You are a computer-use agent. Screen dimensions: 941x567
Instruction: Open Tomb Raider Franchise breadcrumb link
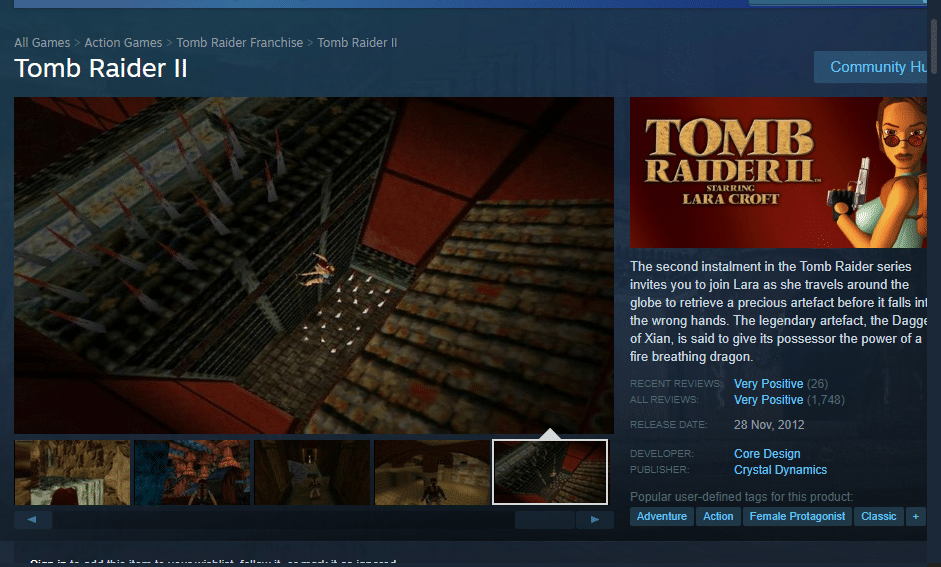pyautogui.click(x=239, y=43)
